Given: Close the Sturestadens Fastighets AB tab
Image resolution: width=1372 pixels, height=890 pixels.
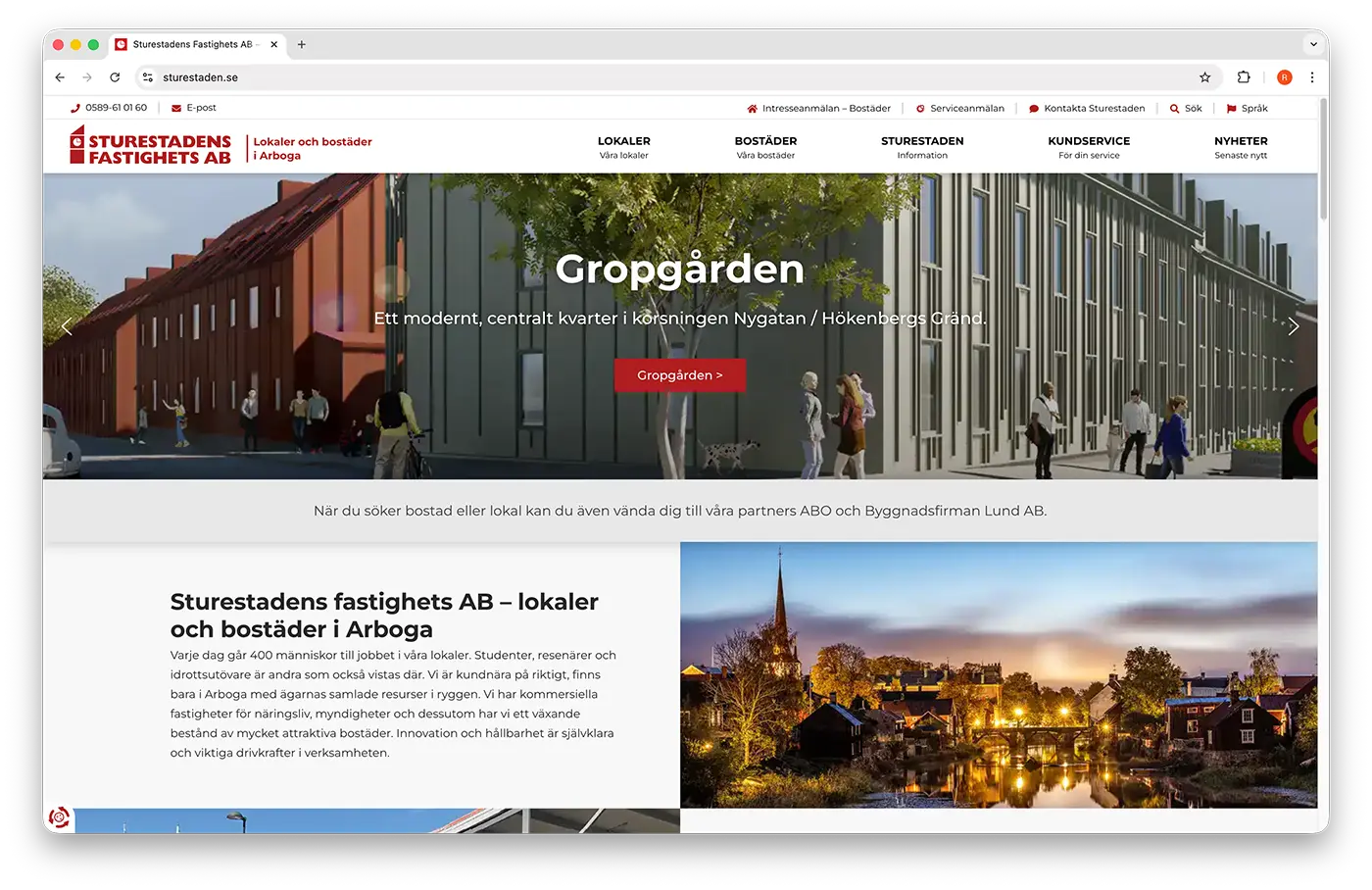Looking at the screenshot, I should tap(273, 44).
